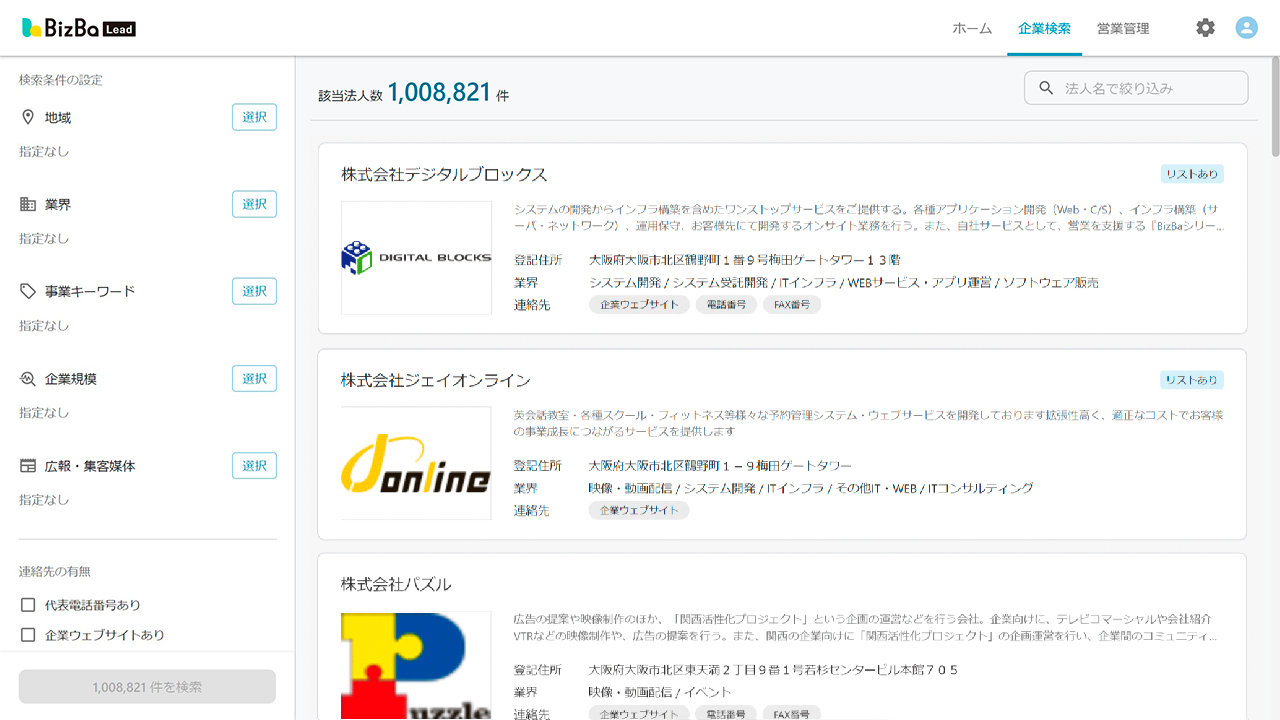Image resolution: width=1280 pixels, height=720 pixels.
Task: Toggle 企業ウェブサイトあり checkbox
Action: (x=28, y=635)
